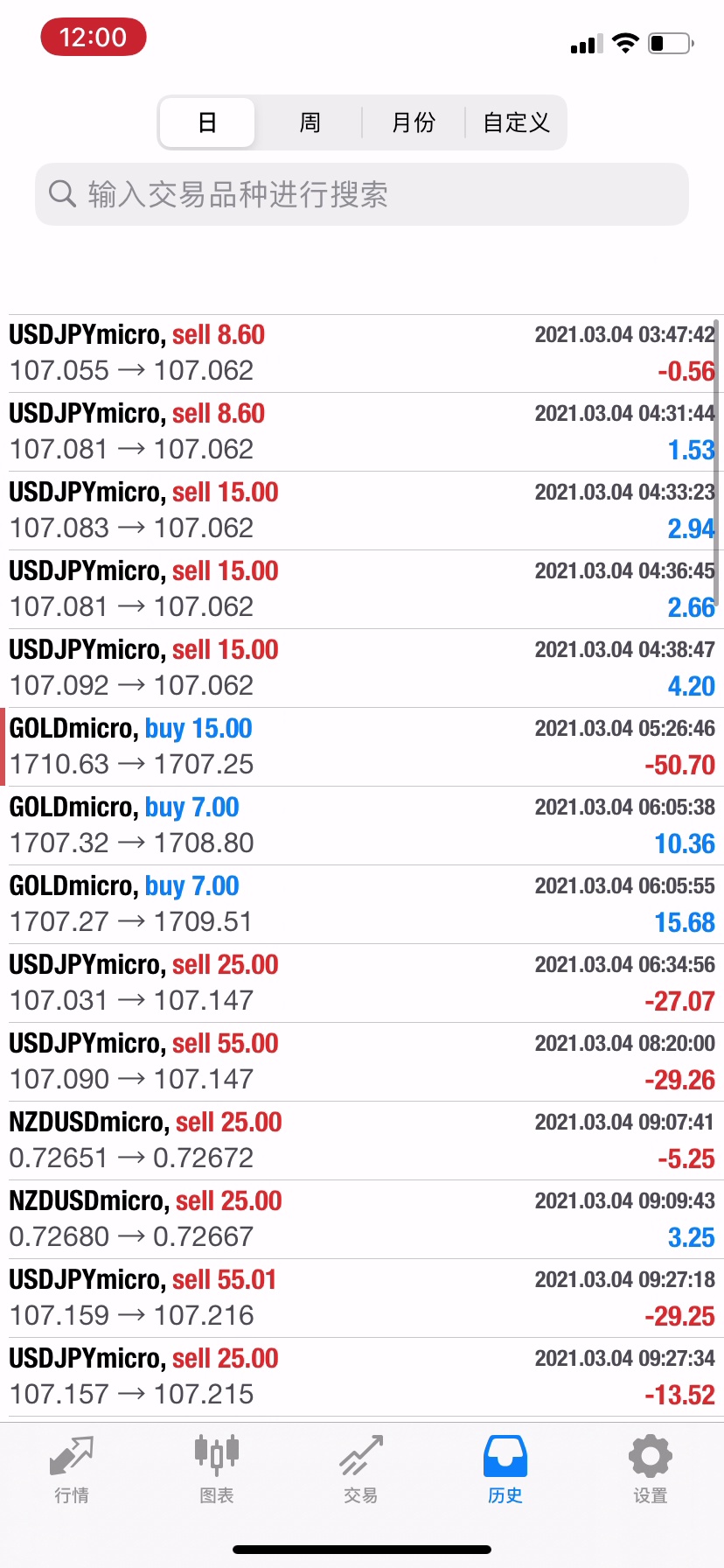Switch to the 月份 month period
This screenshot has width=724, height=1568.
point(413,122)
